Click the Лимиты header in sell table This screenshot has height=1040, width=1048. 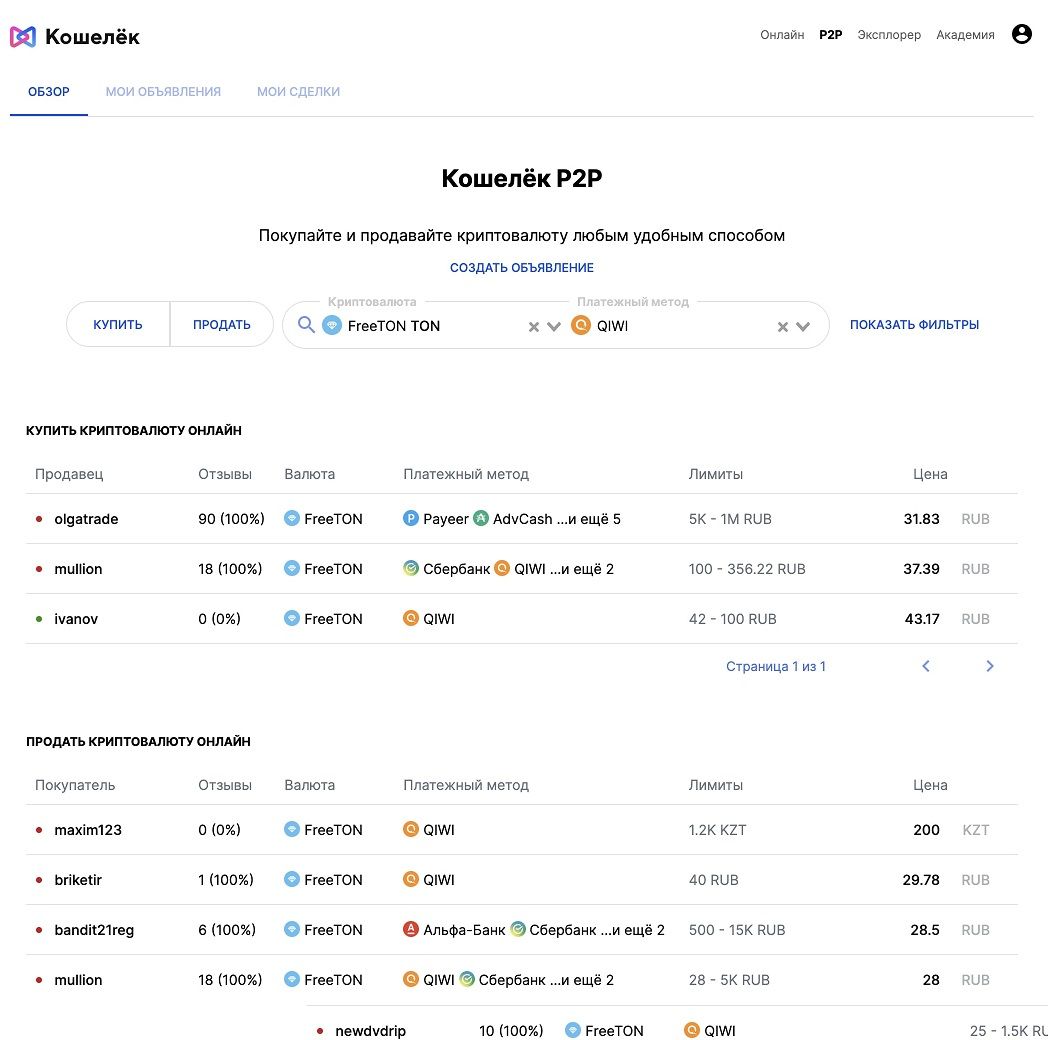pos(716,785)
